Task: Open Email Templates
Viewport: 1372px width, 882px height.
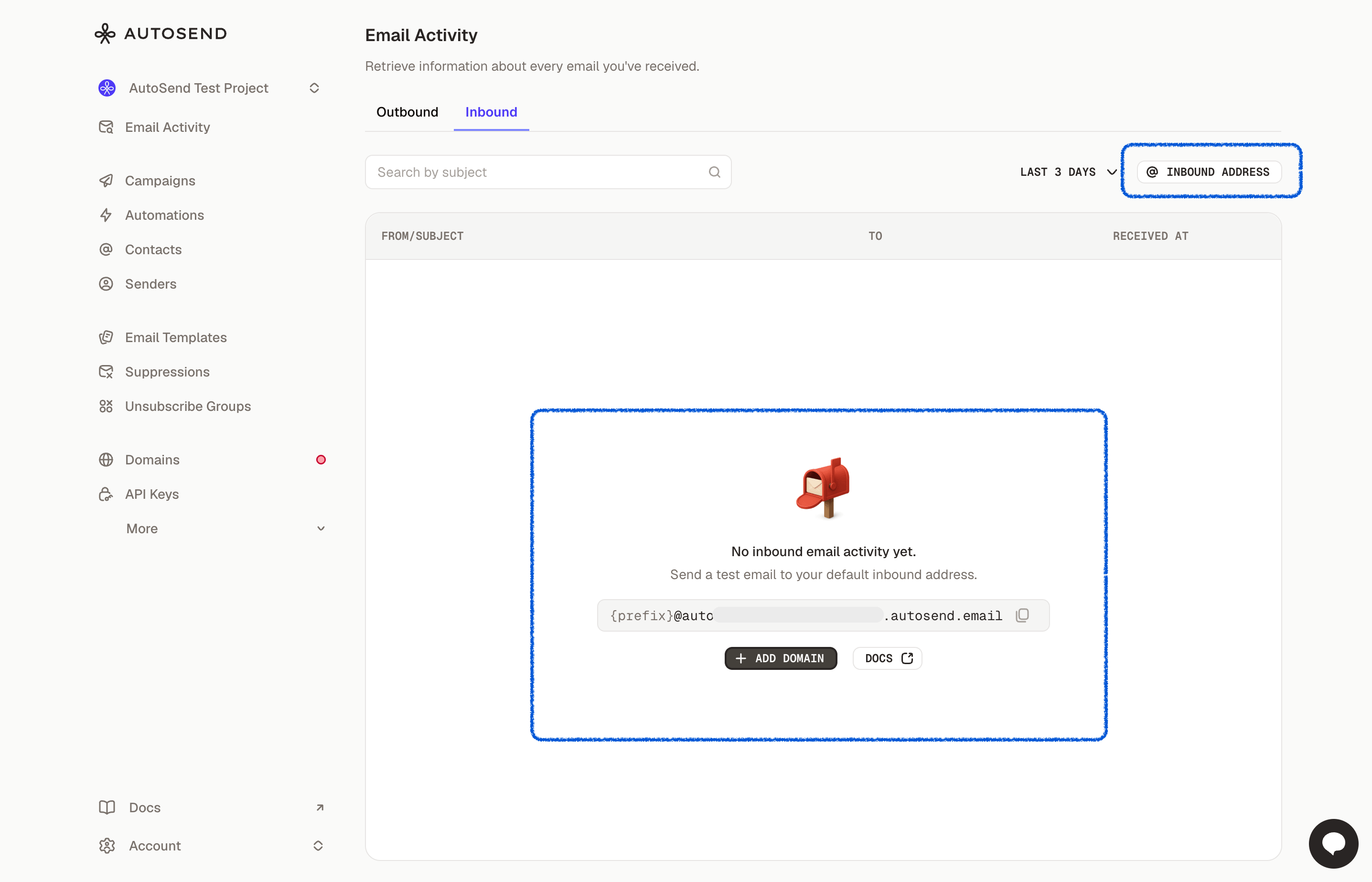Action: pyautogui.click(x=176, y=337)
